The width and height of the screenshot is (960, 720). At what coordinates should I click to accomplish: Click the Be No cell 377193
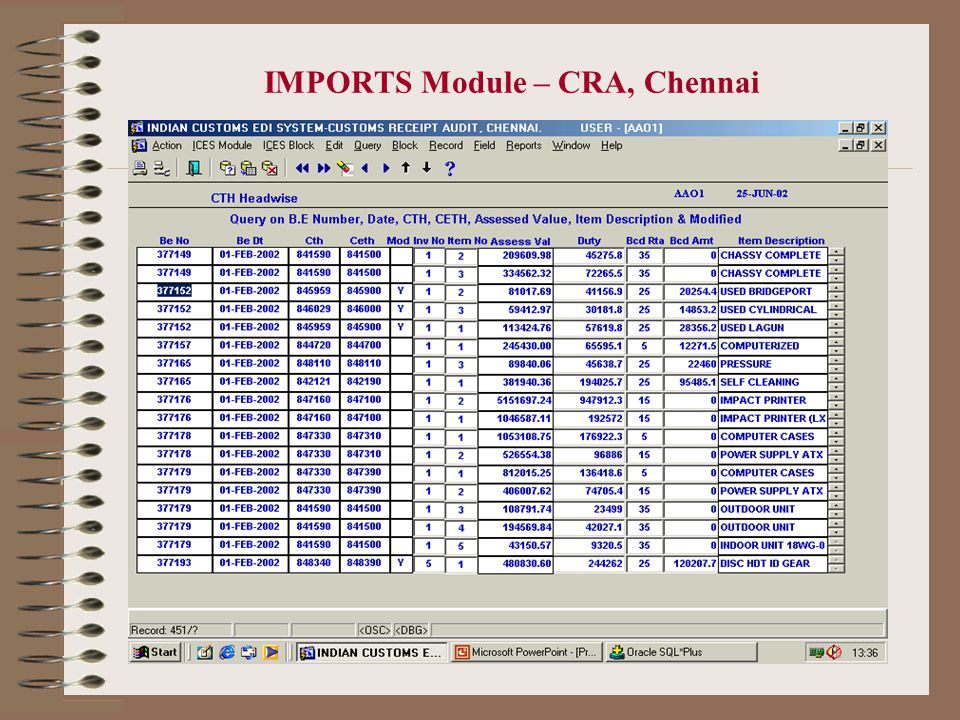pyautogui.click(x=174, y=563)
